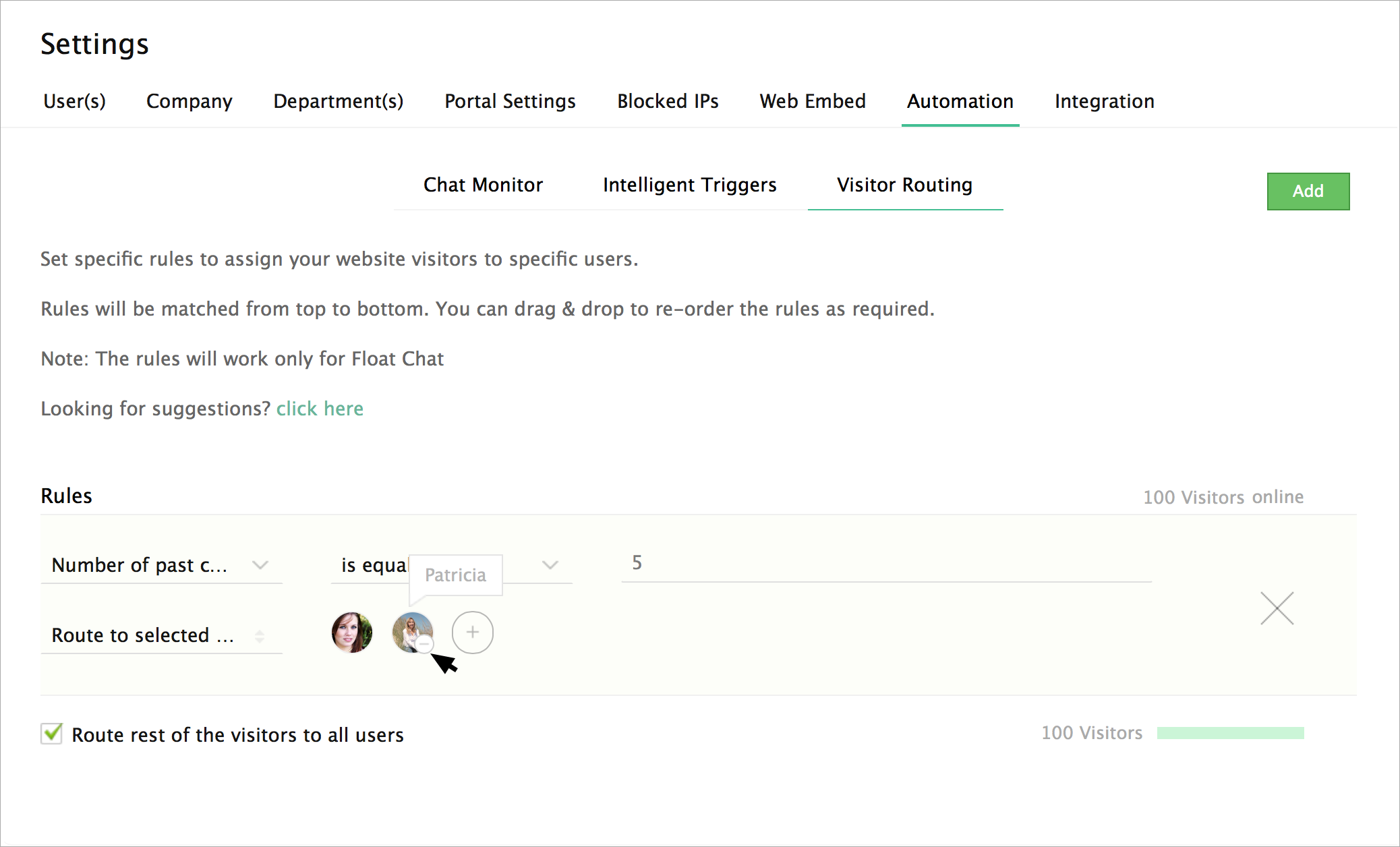1400x847 pixels.
Task: Remove Patricia using the minus badge
Action: [424, 644]
